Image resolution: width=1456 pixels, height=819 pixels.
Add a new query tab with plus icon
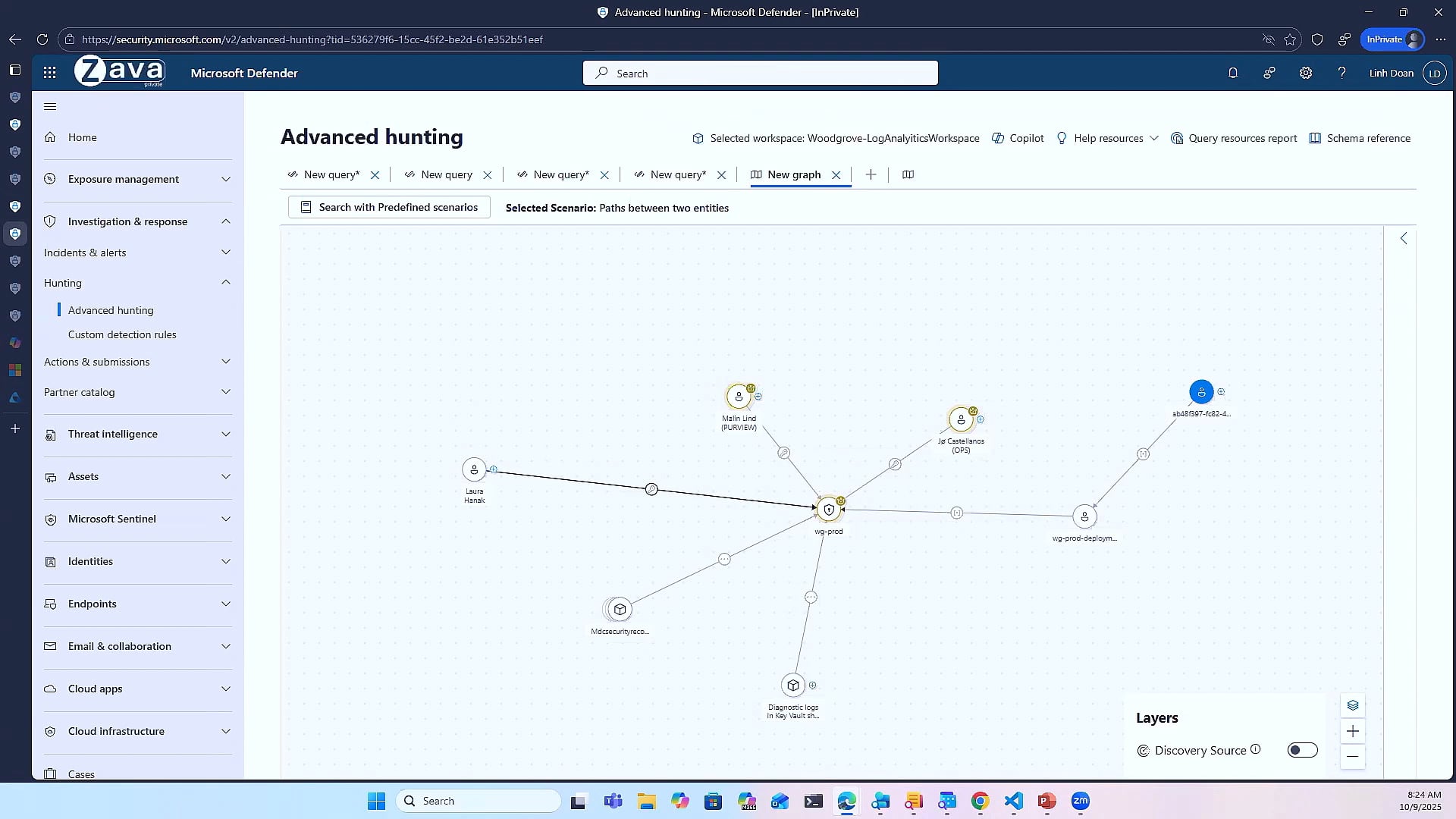[871, 174]
